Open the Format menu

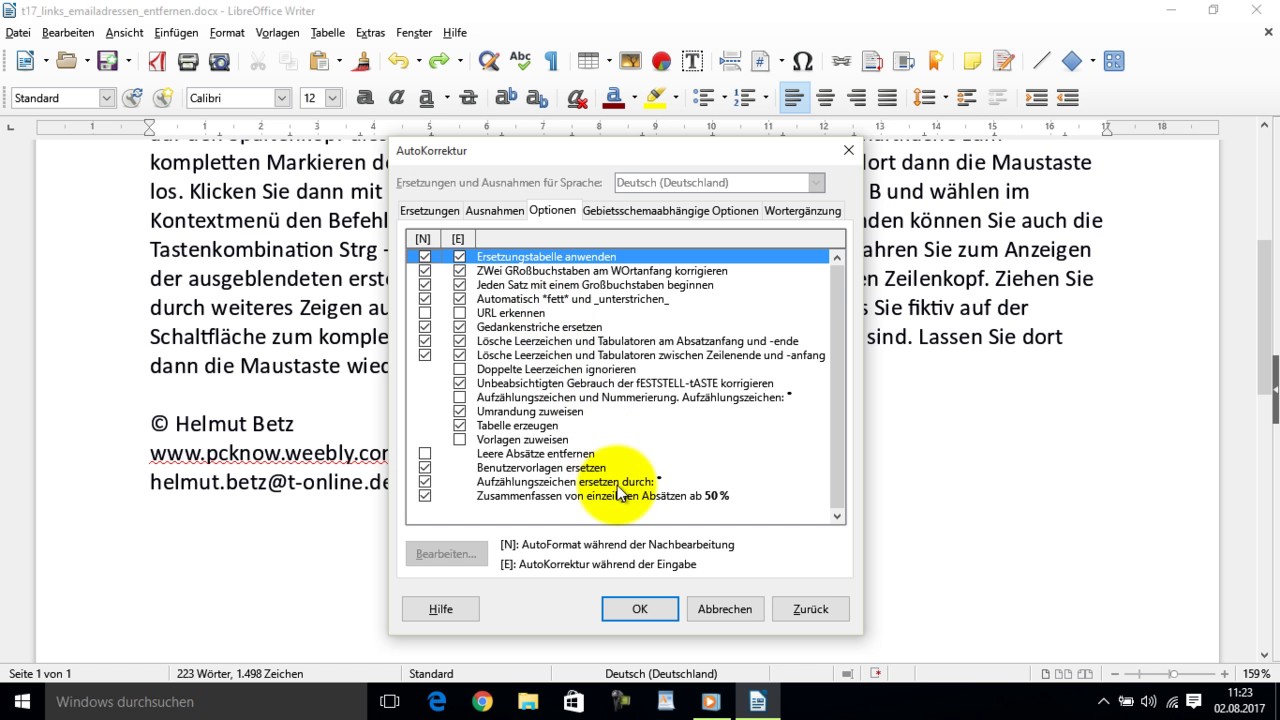pos(227,33)
